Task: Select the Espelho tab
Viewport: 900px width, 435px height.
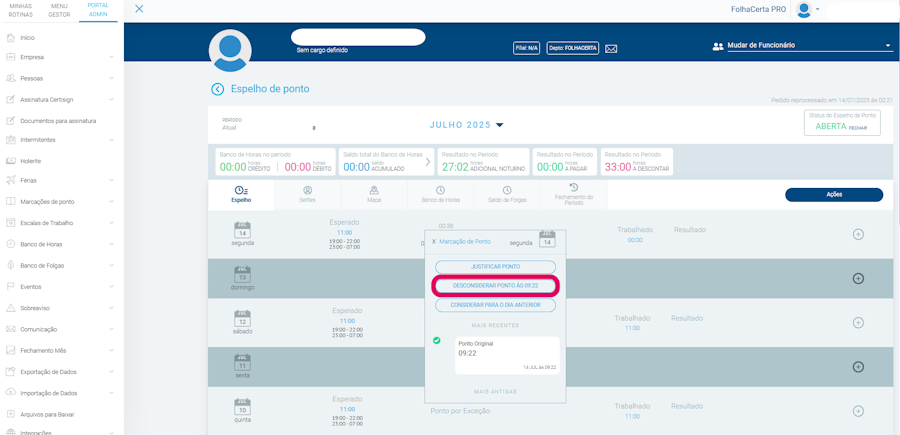Action: pyautogui.click(x=241, y=195)
